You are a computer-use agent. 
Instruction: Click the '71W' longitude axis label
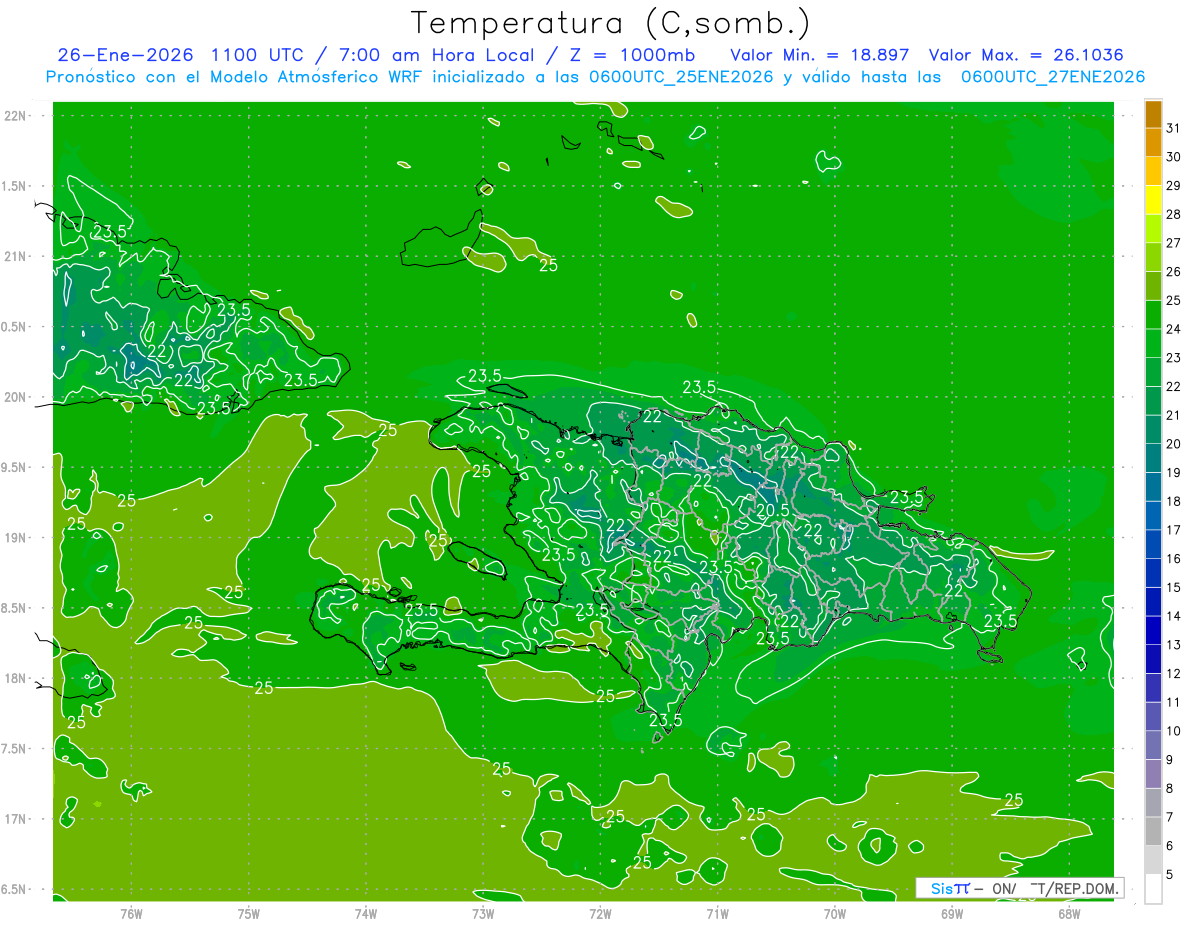coord(717,914)
